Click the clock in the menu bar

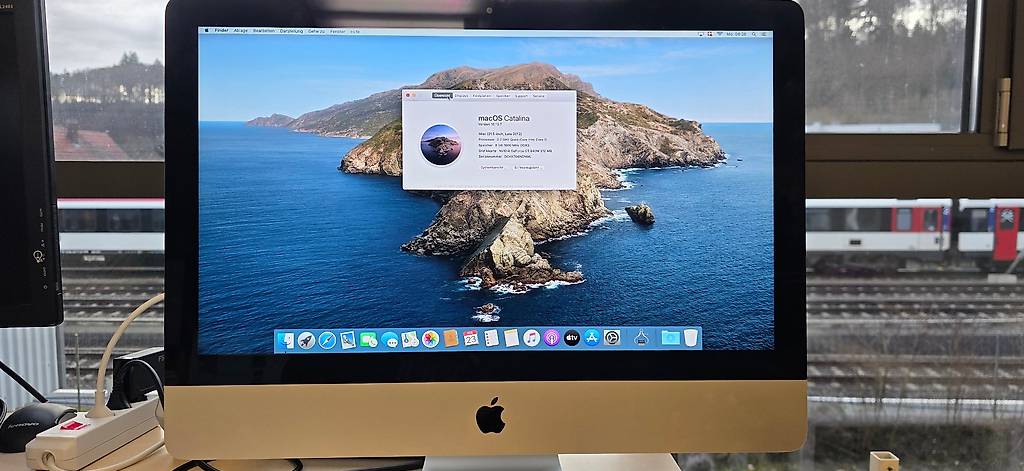(738, 34)
